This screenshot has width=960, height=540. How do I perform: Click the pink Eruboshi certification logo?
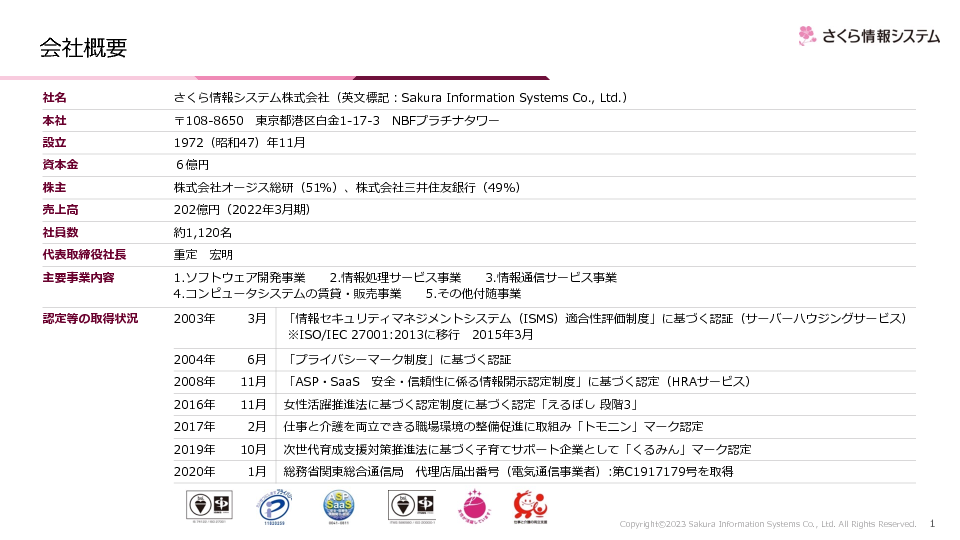point(473,507)
